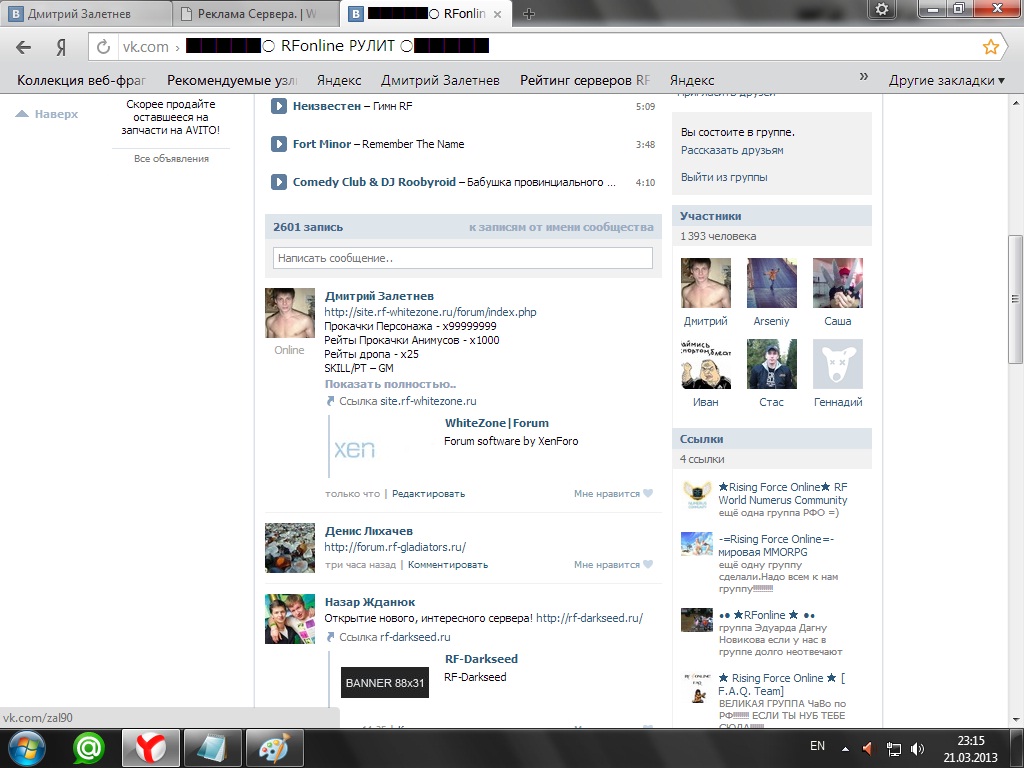Click the Yandex Я button in toolbar
1024x768 pixels.
click(61, 47)
